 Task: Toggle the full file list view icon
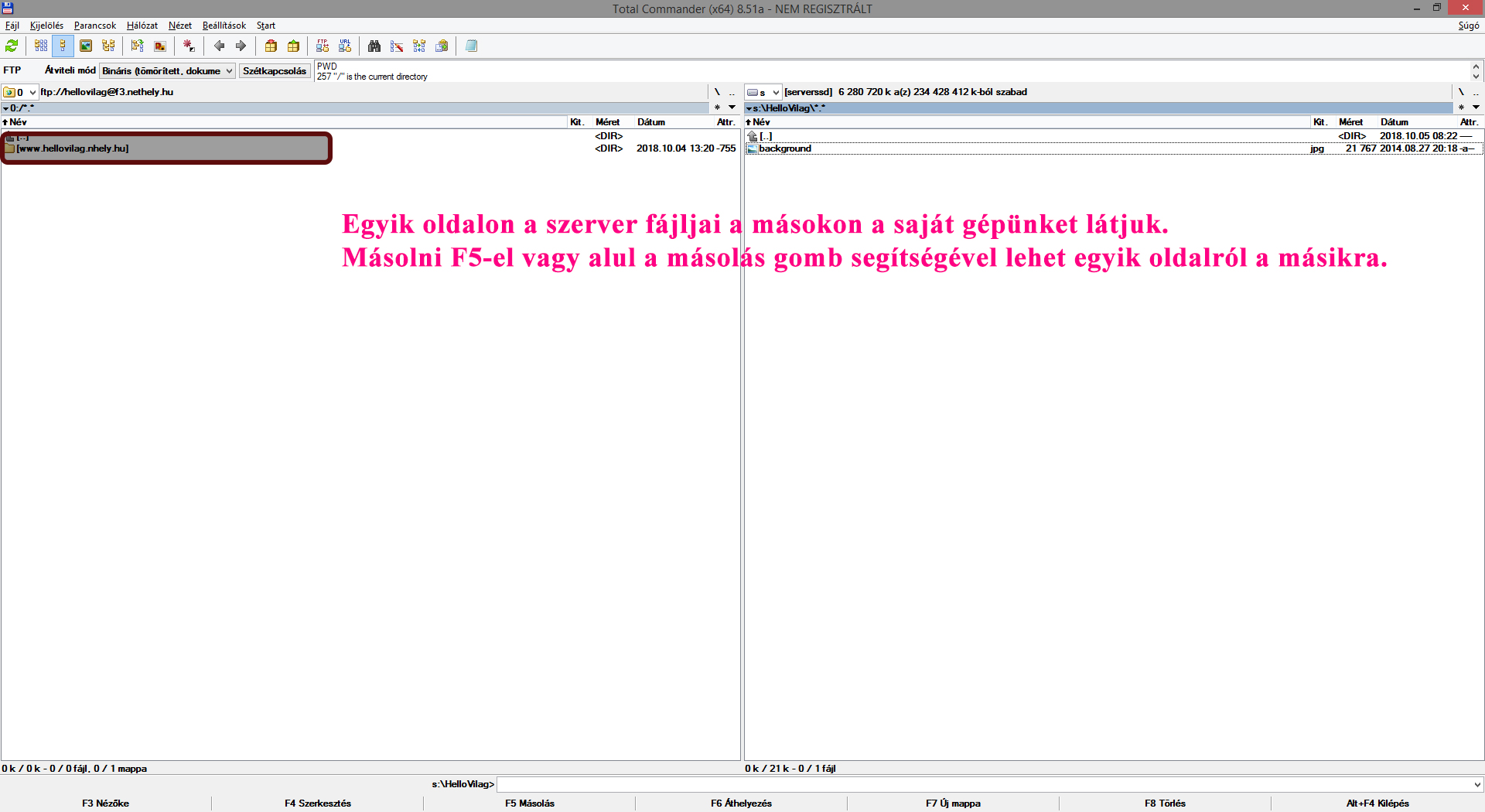click(x=63, y=46)
